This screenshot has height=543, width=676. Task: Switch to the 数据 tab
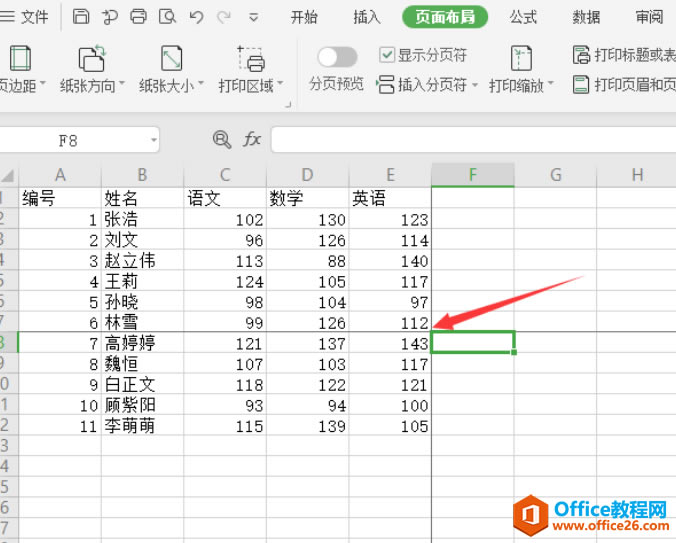[586, 17]
